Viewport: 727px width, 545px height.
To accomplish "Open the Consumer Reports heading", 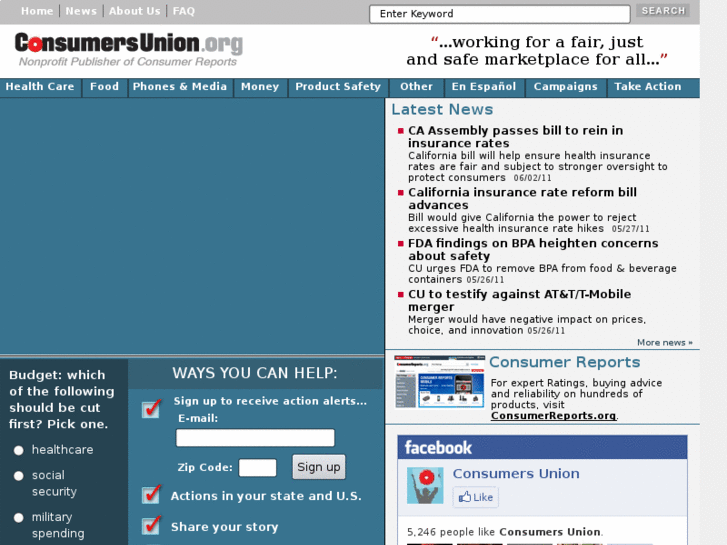I will pyautogui.click(x=565, y=362).
